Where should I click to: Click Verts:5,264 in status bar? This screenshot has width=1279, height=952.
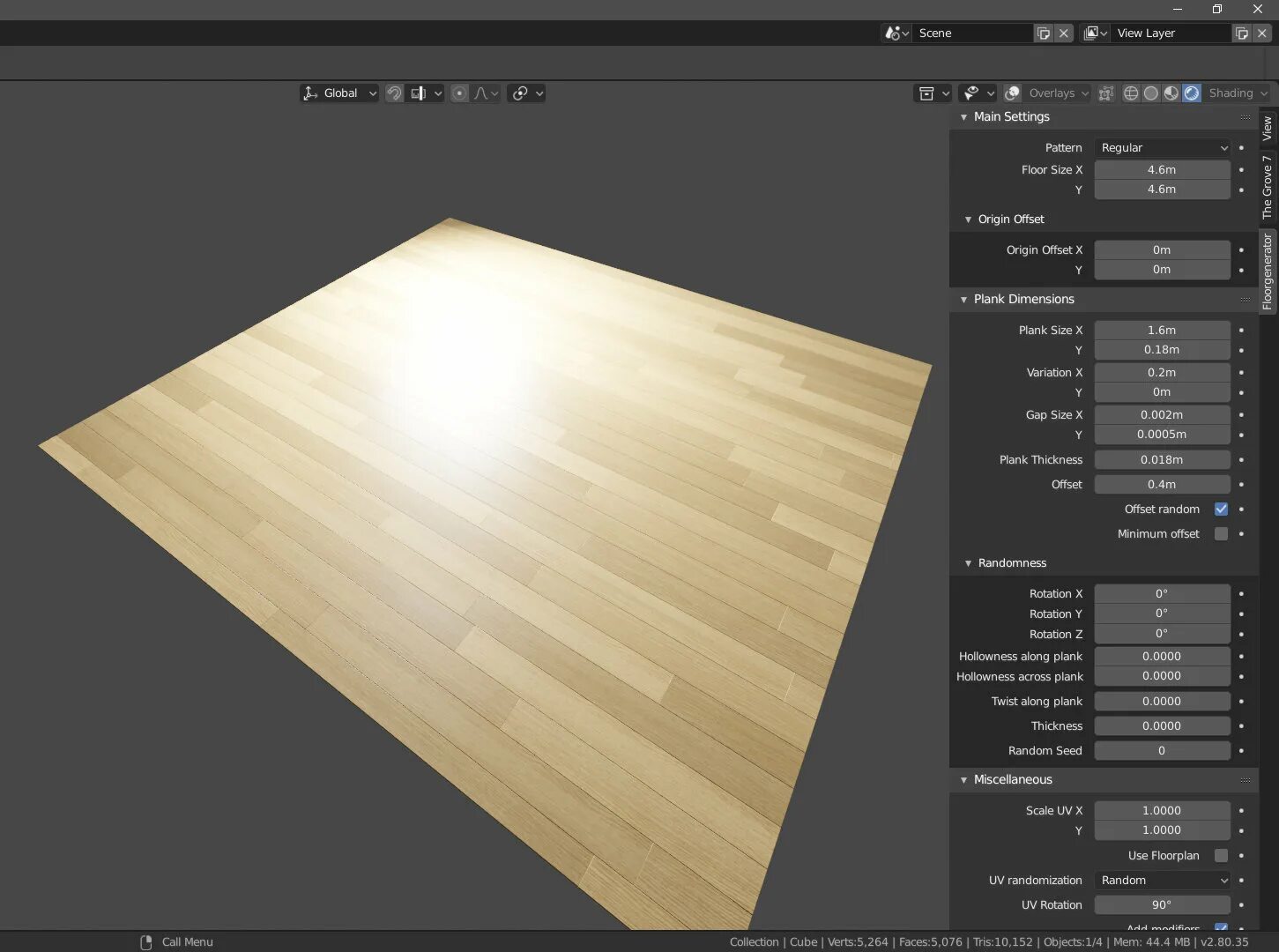858,941
